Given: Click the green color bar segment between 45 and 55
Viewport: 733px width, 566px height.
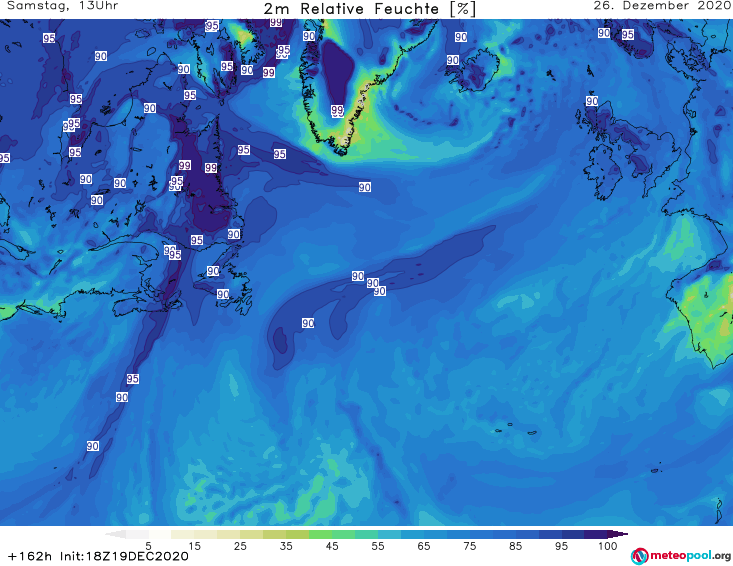Looking at the screenshot, I should click(343, 534).
